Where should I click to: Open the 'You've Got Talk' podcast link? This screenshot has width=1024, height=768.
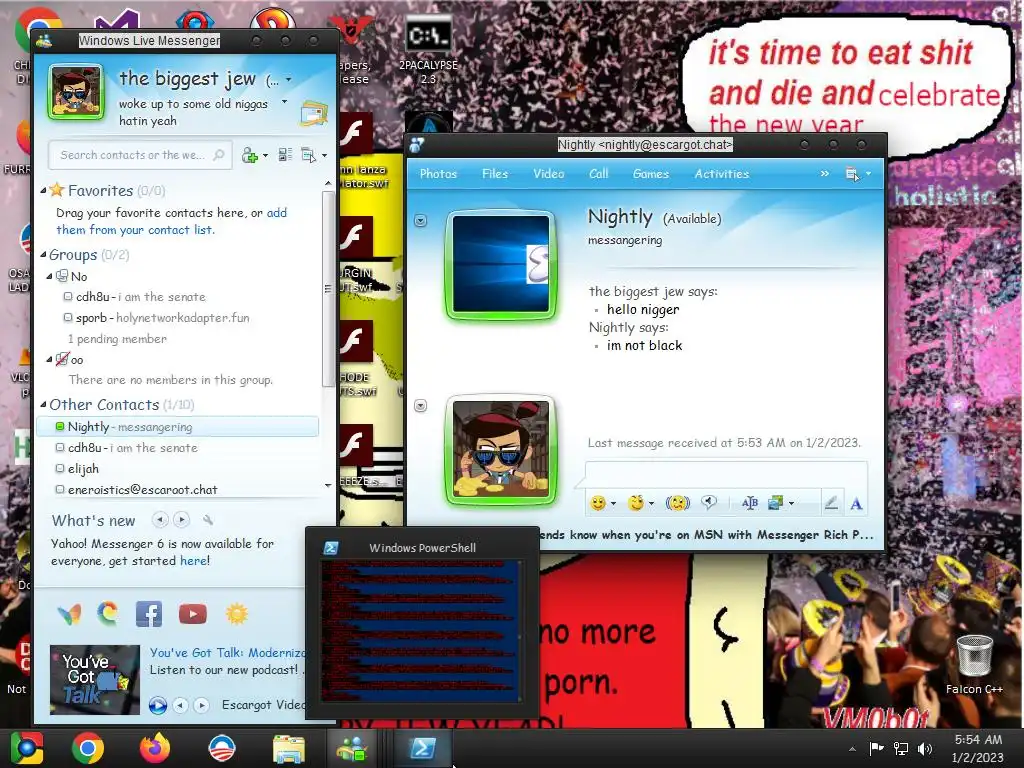click(228, 652)
